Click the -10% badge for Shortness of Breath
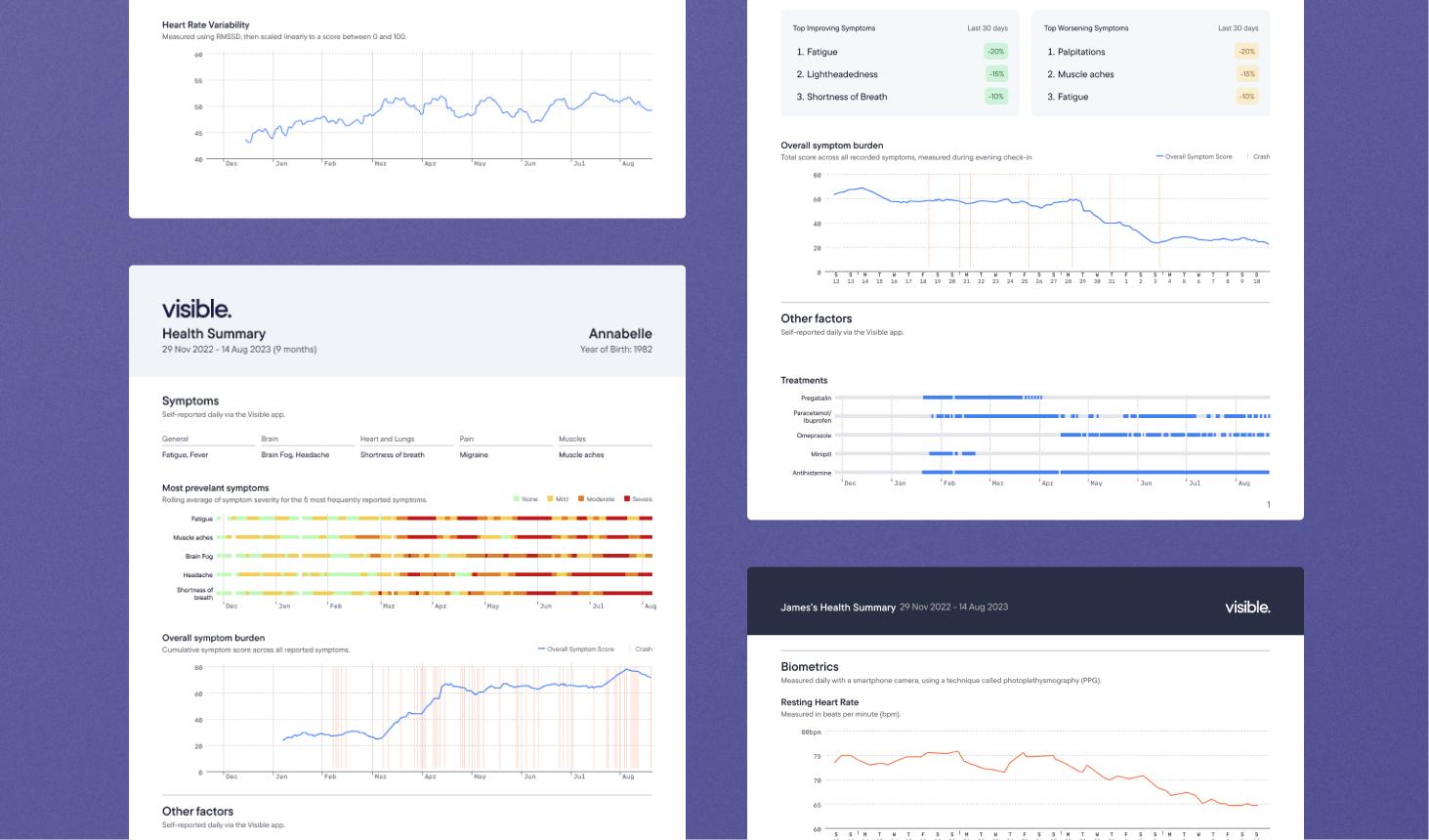This screenshot has width=1429, height=840. (995, 97)
